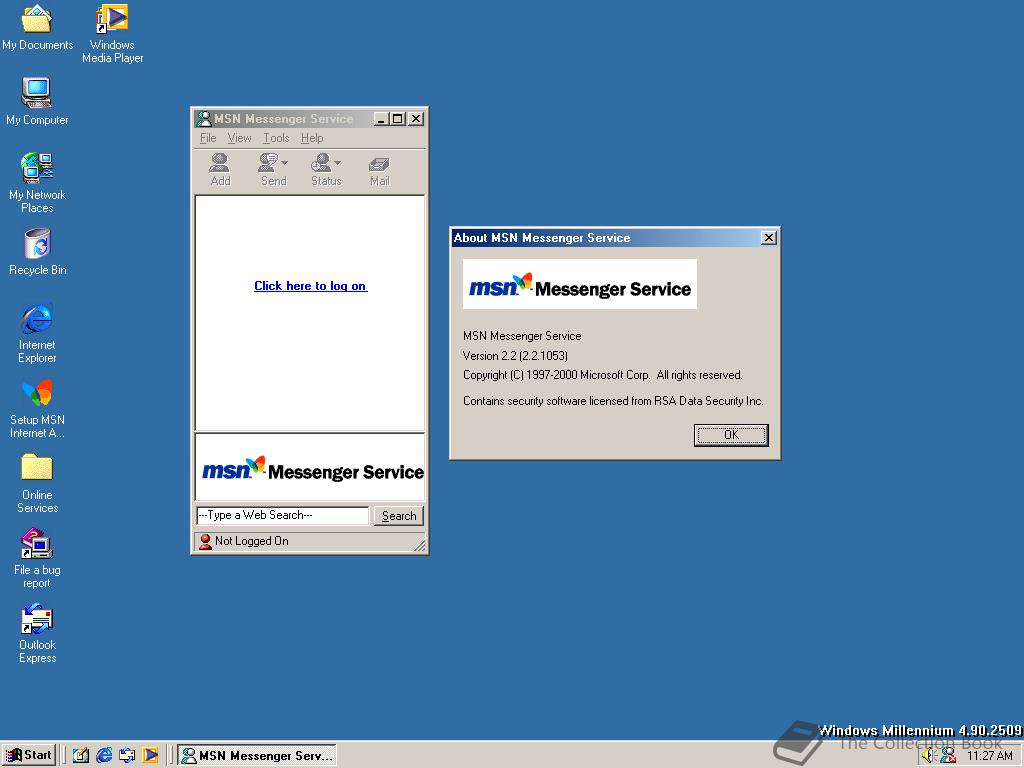
Task: Click the RSA Data Security license text
Action: [x=613, y=401]
